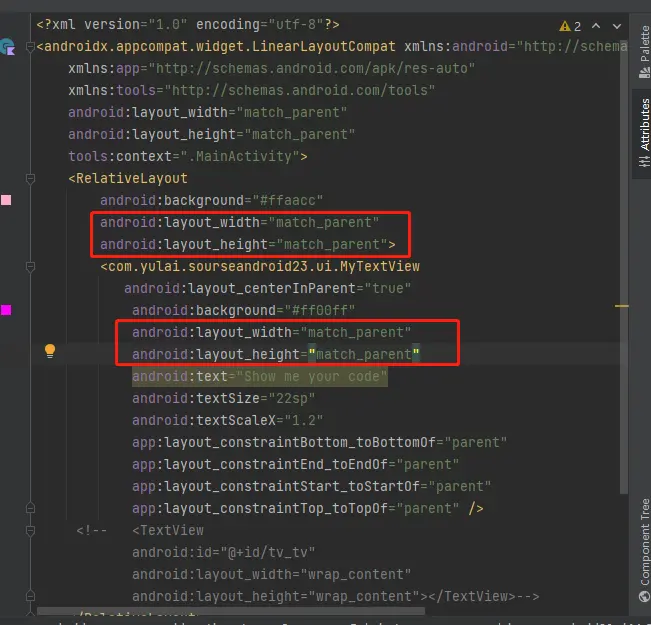
Task: Click xmlns:app namespace declaration line
Action: pos(272,69)
